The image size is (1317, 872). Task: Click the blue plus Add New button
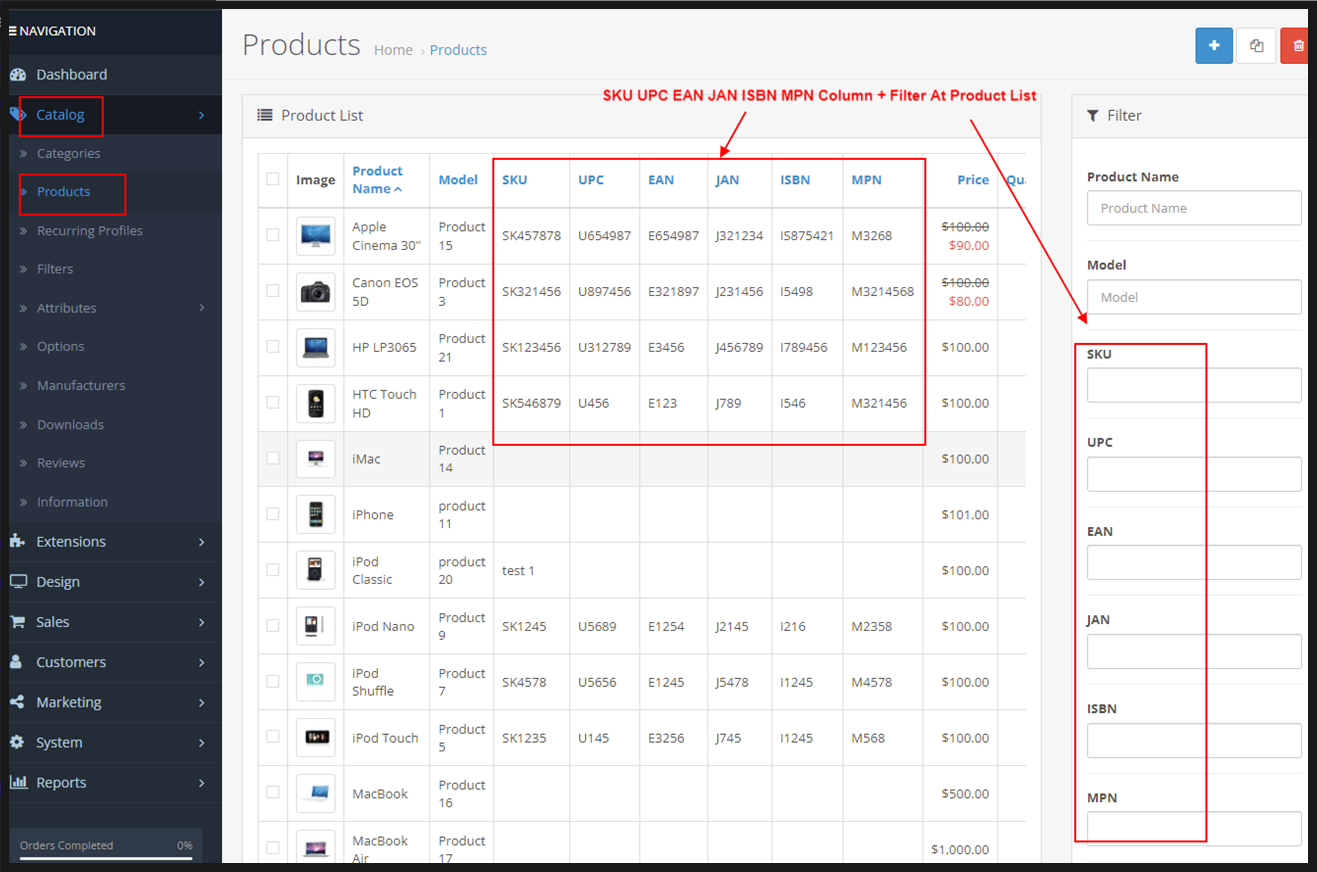pyautogui.click(x=1214, y=46)
